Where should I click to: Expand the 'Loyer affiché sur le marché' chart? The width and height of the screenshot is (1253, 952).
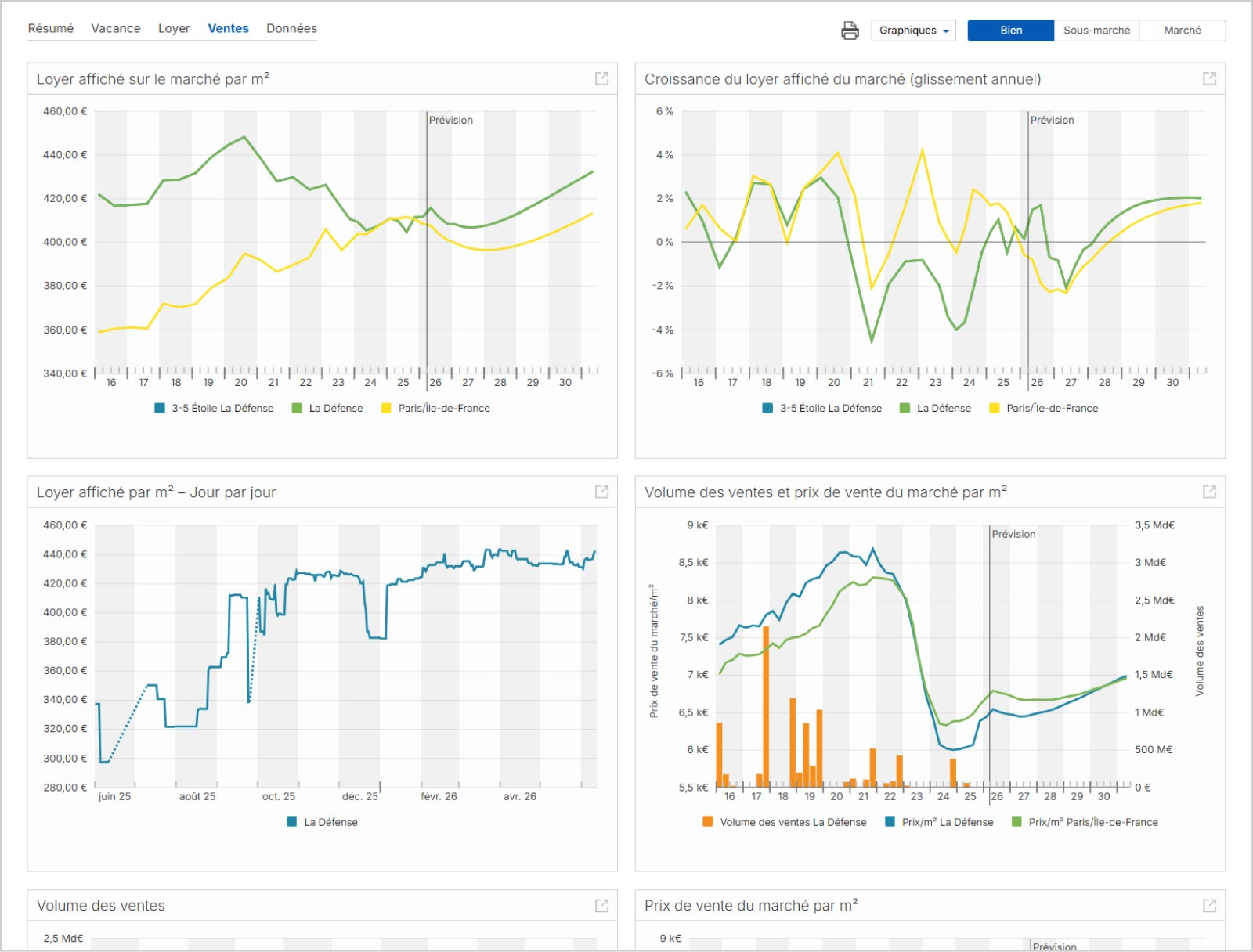(601, 78)
